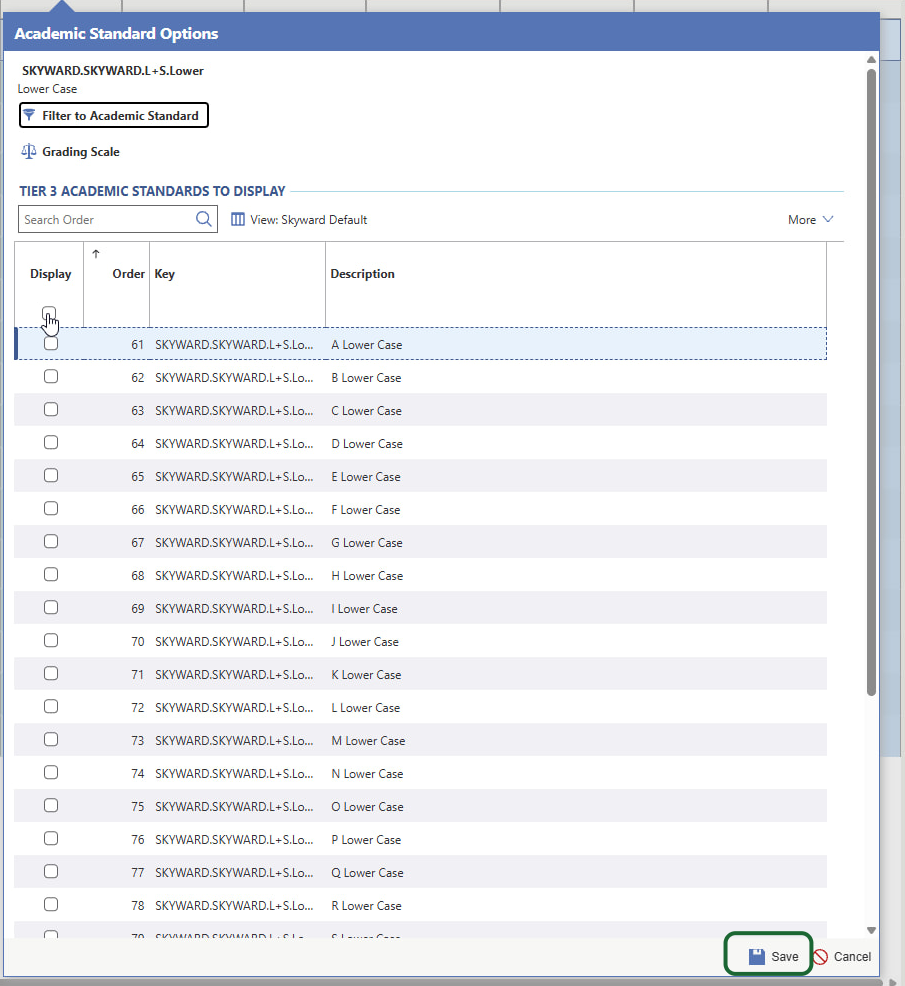The width and height of the screenshot is (905, 986).
Task: Click the Cancel button
Action: pyautogui.click(x=842, y=956)
